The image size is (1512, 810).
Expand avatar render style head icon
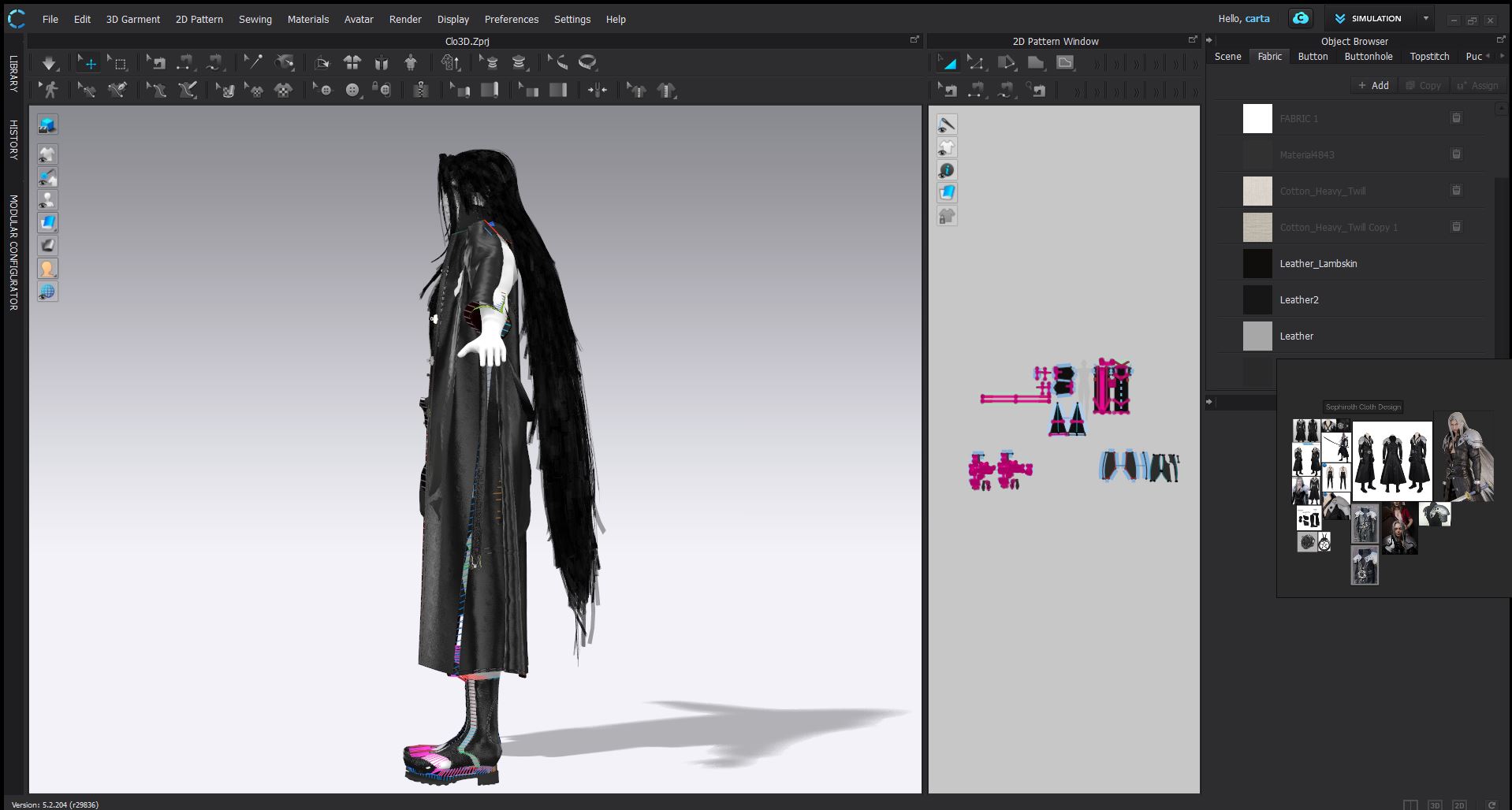coord(47,269)
